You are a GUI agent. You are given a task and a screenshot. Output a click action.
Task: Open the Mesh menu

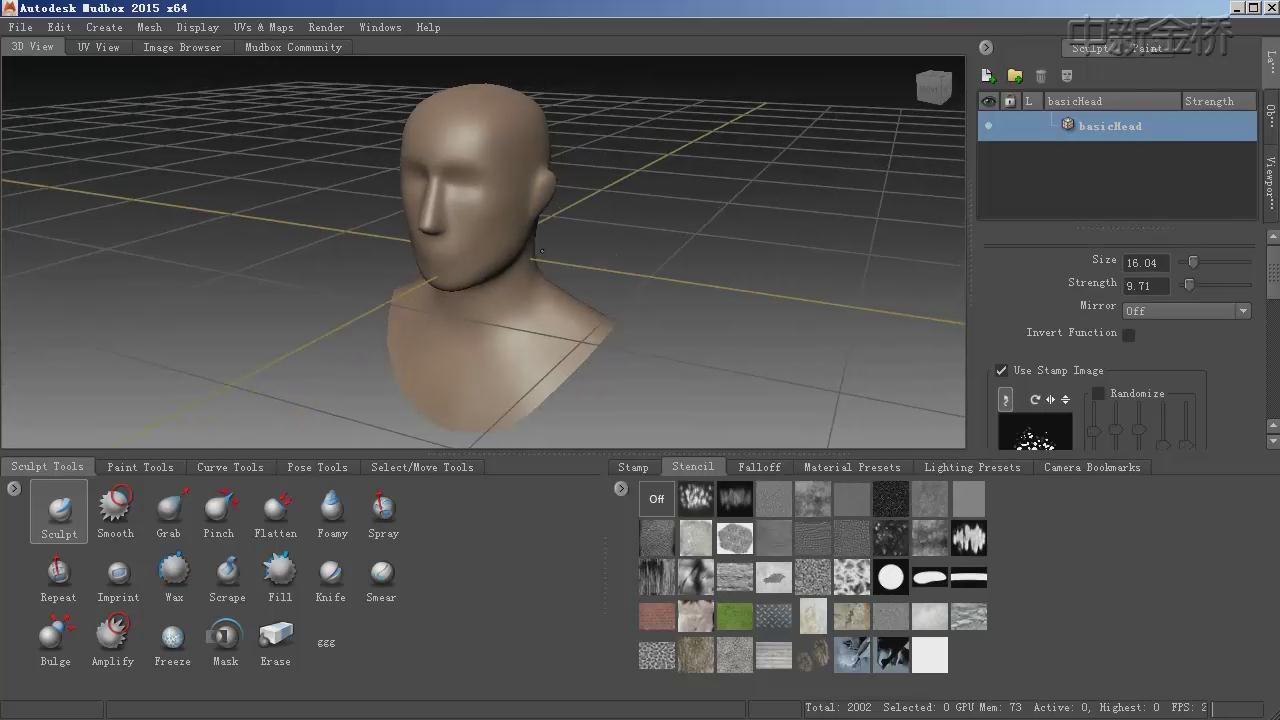point(149,27)
